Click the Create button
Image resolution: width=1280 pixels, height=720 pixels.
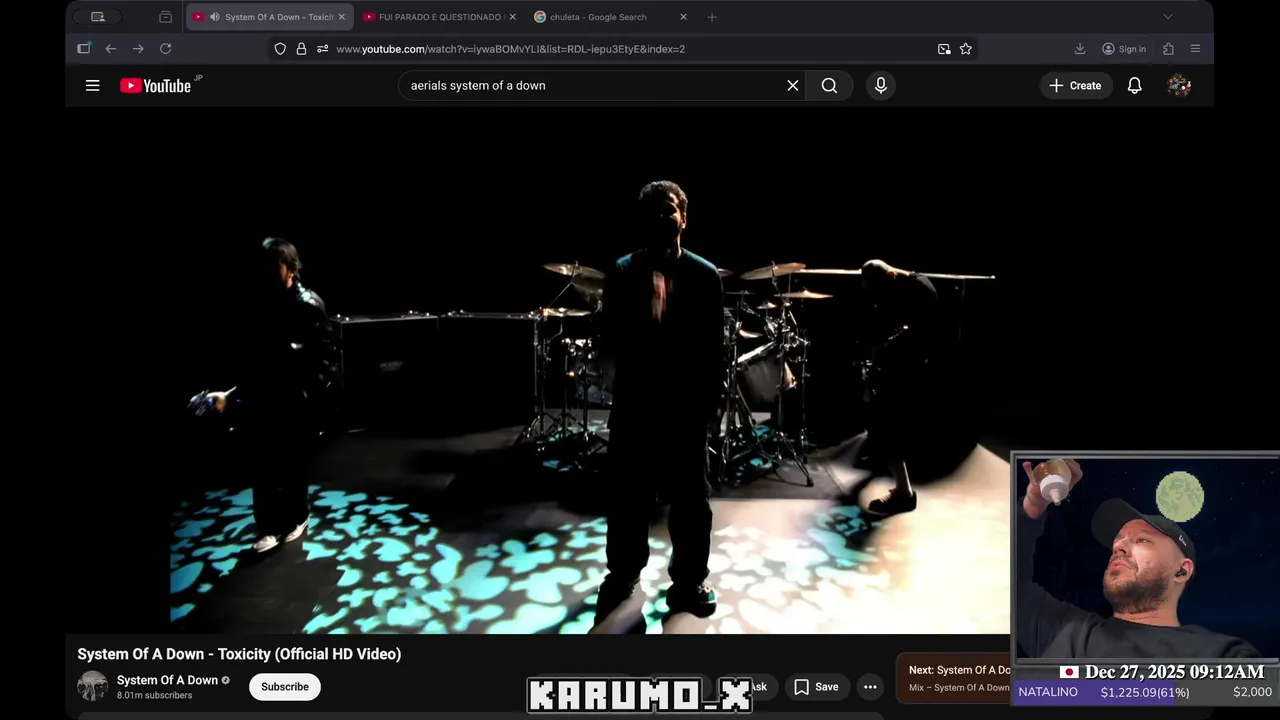tap(1075, 86)
